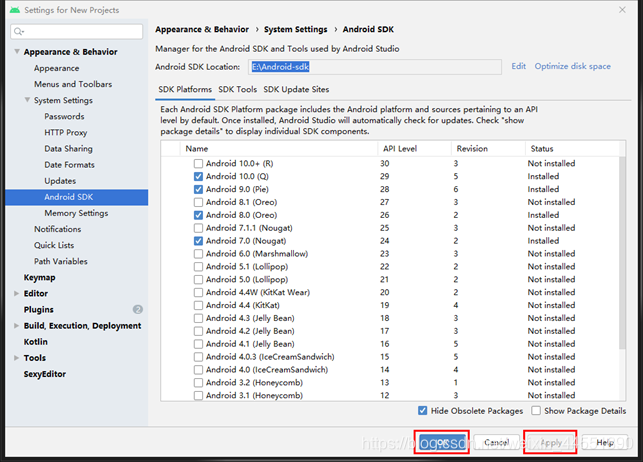Open HTTP Proxy settings
The height and width of the screenshot is (462, 643).
tap(66, 132)
